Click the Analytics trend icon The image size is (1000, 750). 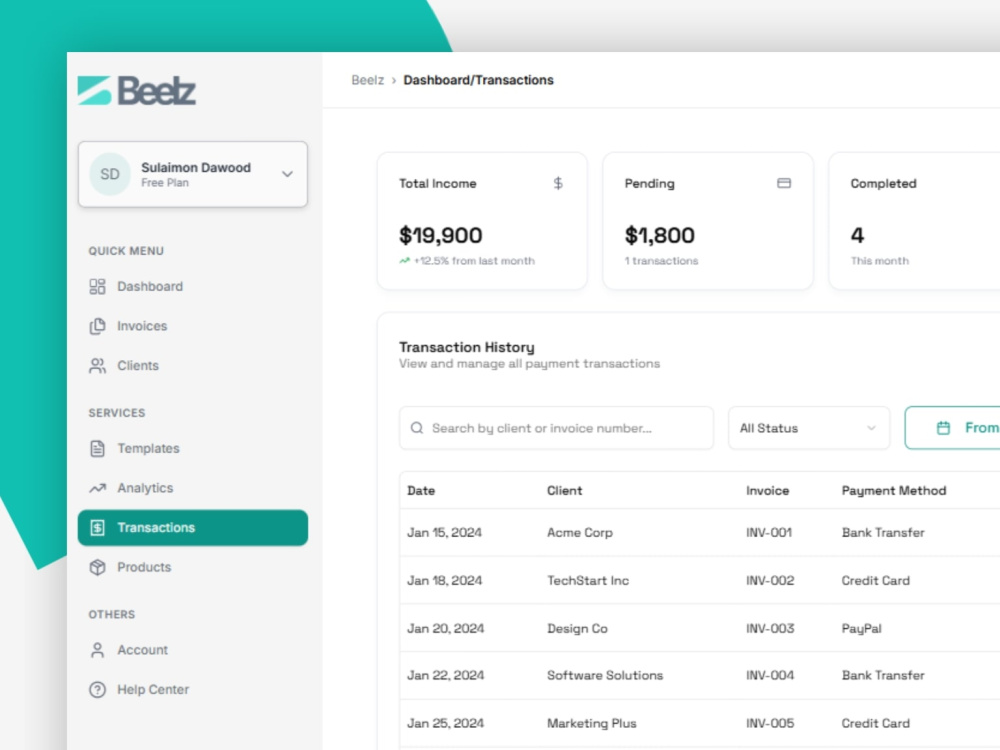97,488
